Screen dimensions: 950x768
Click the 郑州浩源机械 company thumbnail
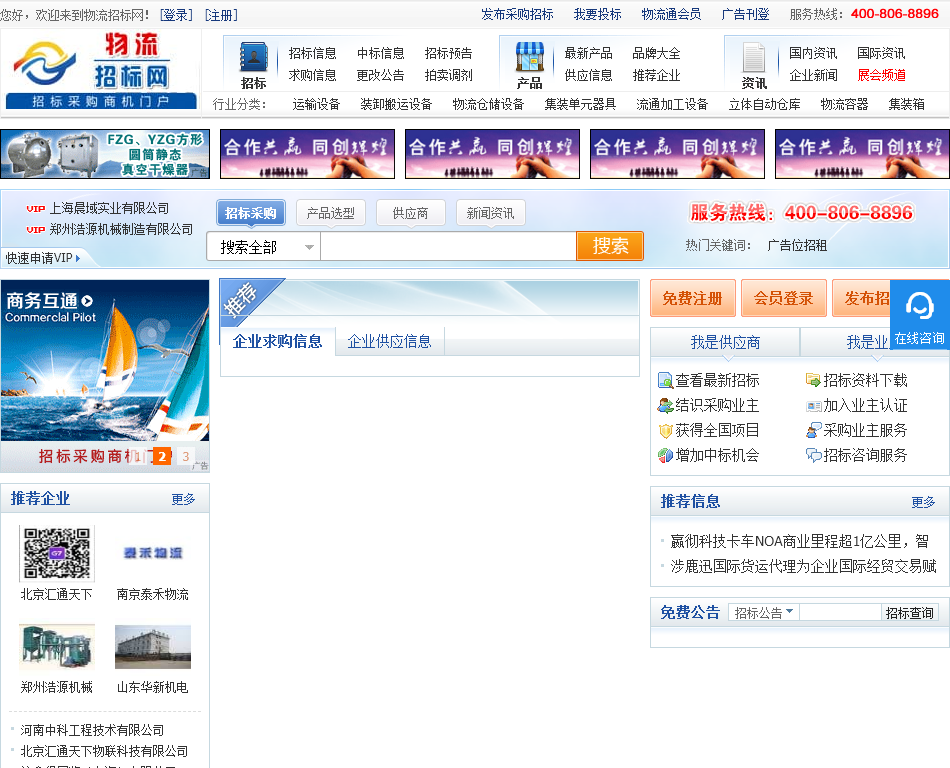click(57, 647)
